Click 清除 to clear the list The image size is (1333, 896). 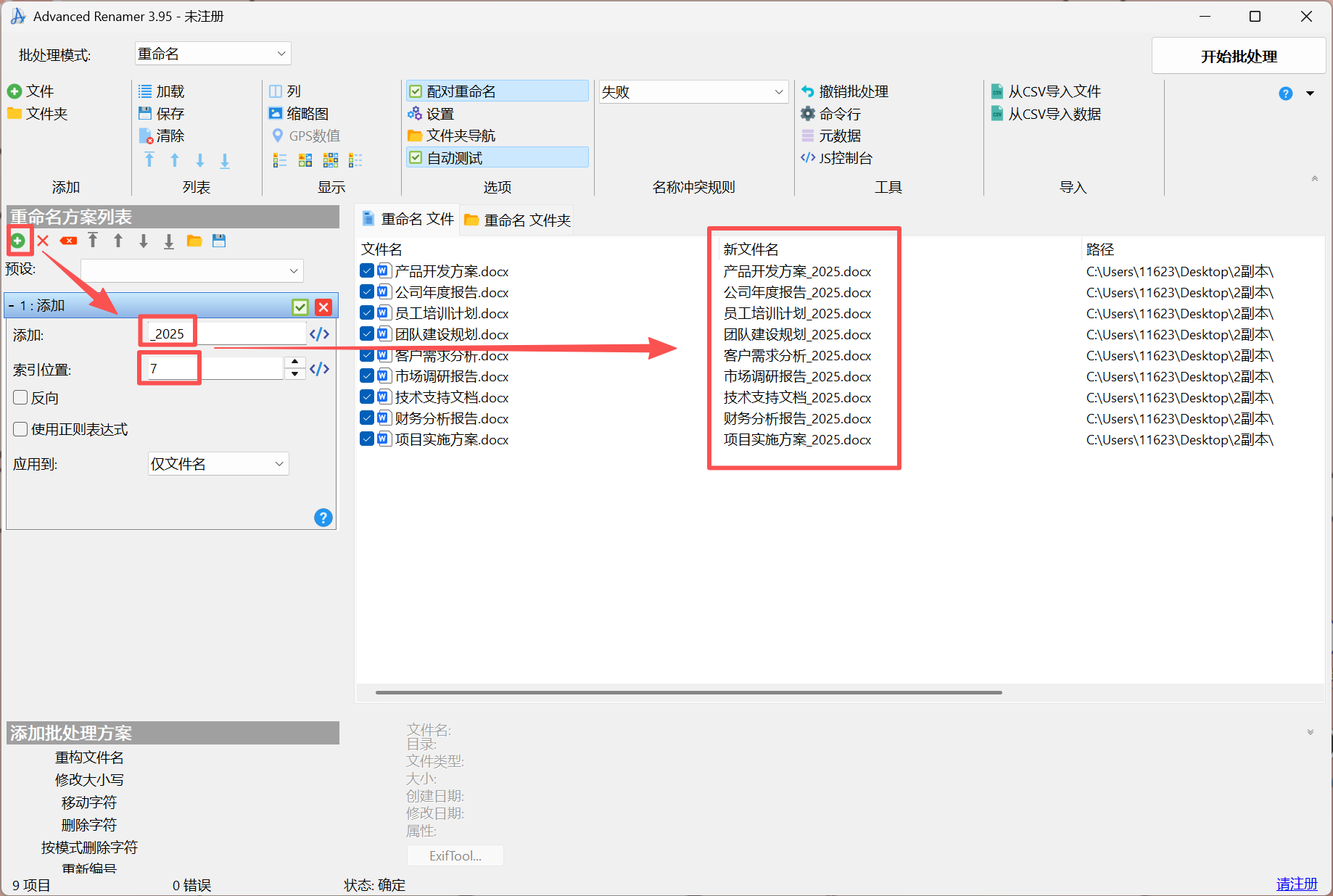pyautogui.click(x=161, y=136)
